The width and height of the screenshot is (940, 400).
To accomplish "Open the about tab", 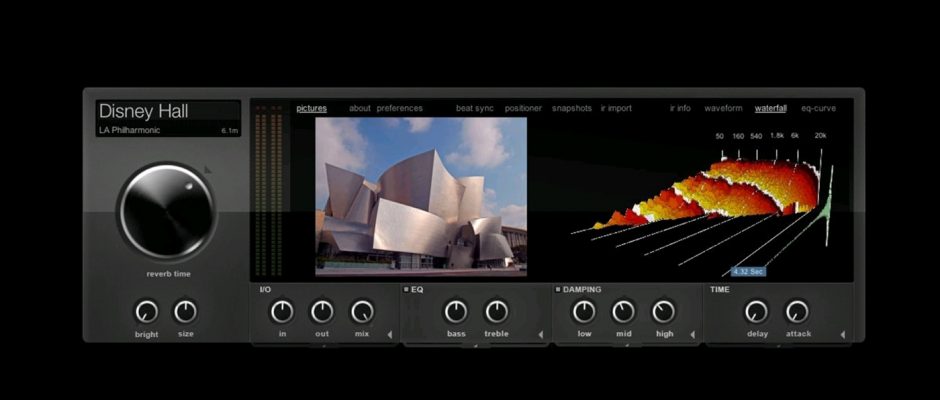I will [360, 109].
